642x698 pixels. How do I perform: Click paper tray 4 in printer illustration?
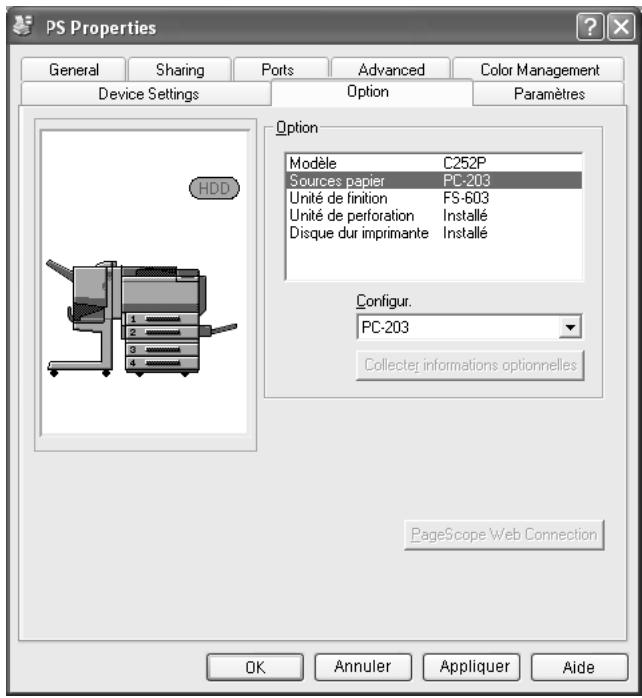pos(162,363)
